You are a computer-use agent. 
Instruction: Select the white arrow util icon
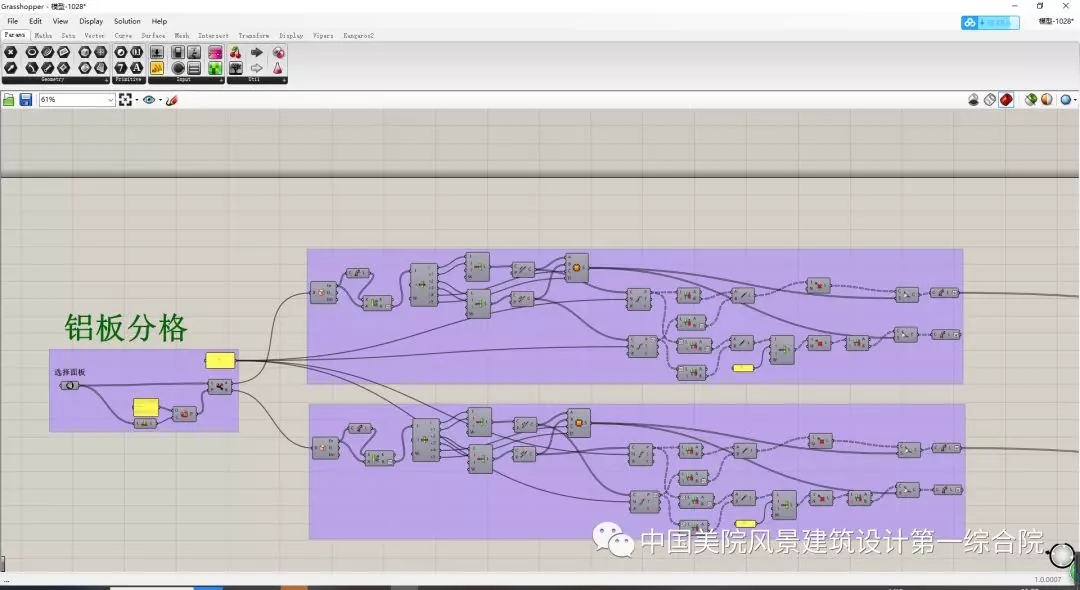coord(256,68)
